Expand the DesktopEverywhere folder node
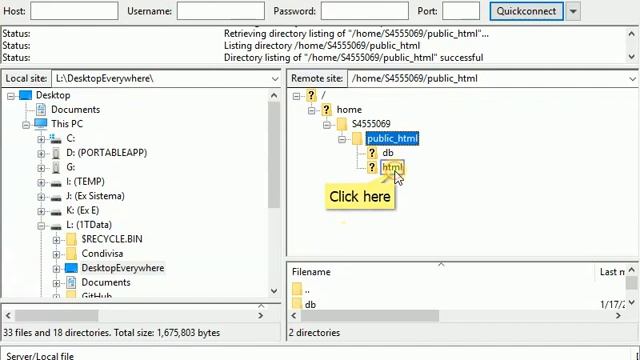This screenshot has width=640, height=360. point(56,269)
